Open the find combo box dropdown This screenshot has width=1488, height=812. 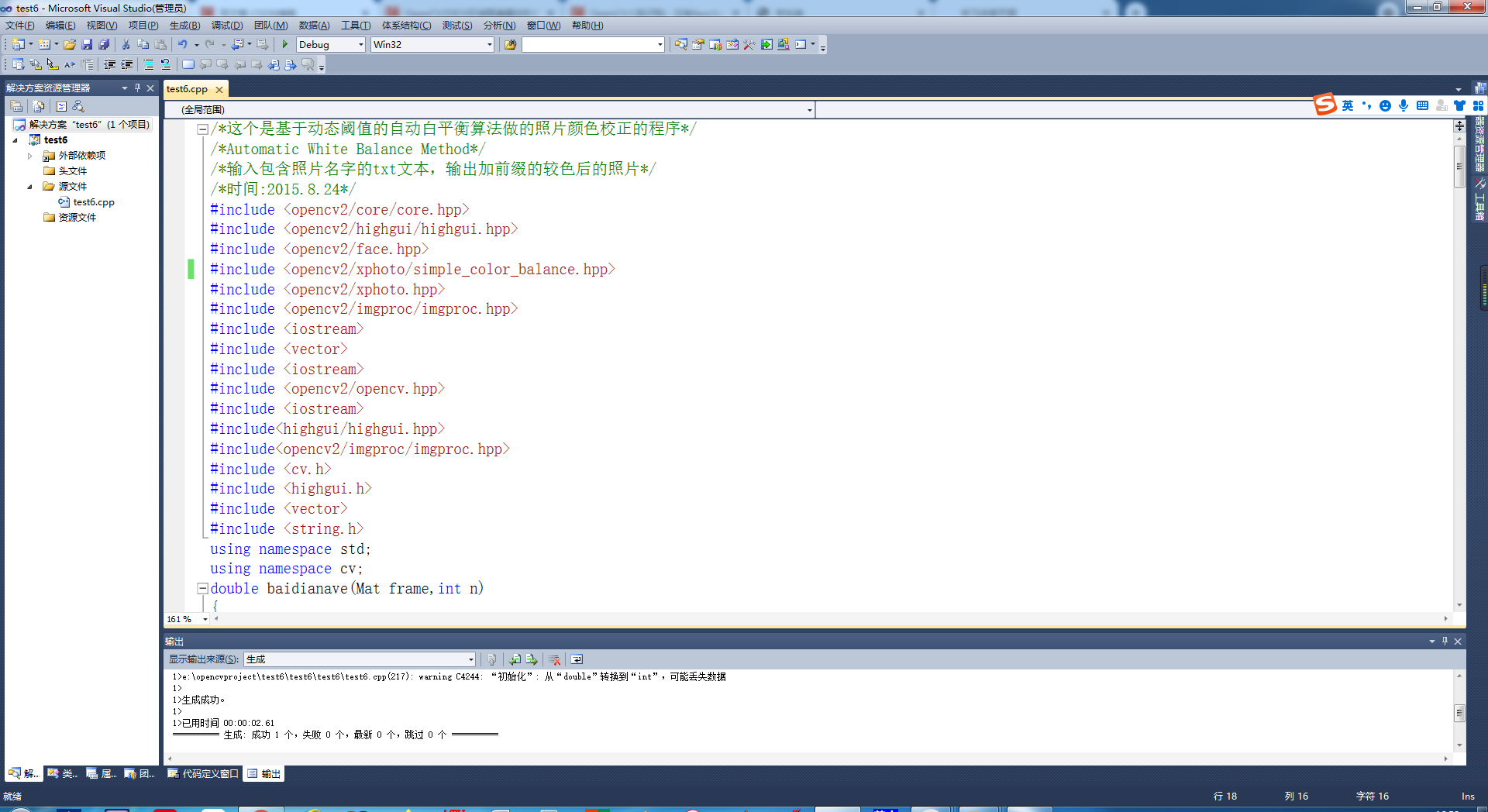click(x=660, y=45)
